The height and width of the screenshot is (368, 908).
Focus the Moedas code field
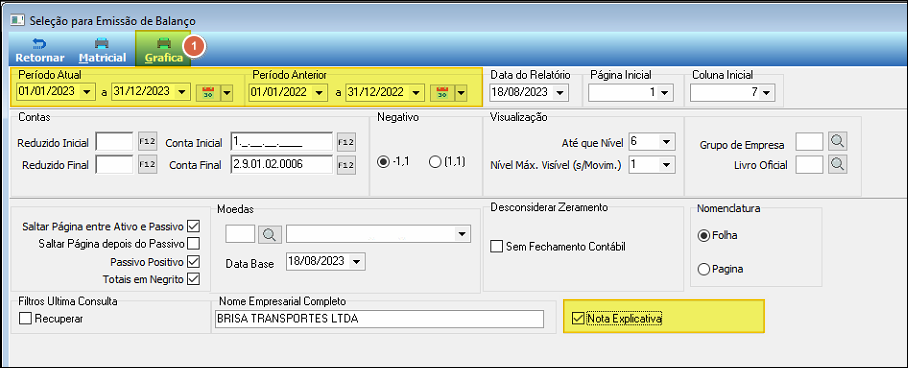click(x=240, y=234)
